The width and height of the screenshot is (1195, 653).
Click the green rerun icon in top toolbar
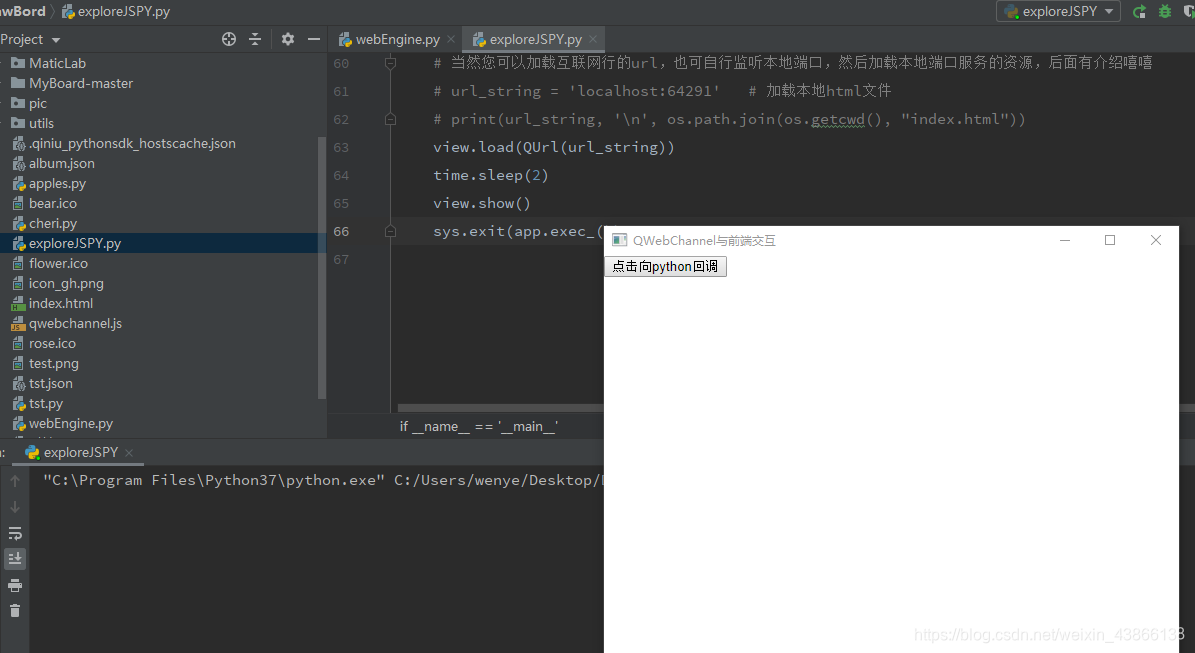click(1139, 11)
